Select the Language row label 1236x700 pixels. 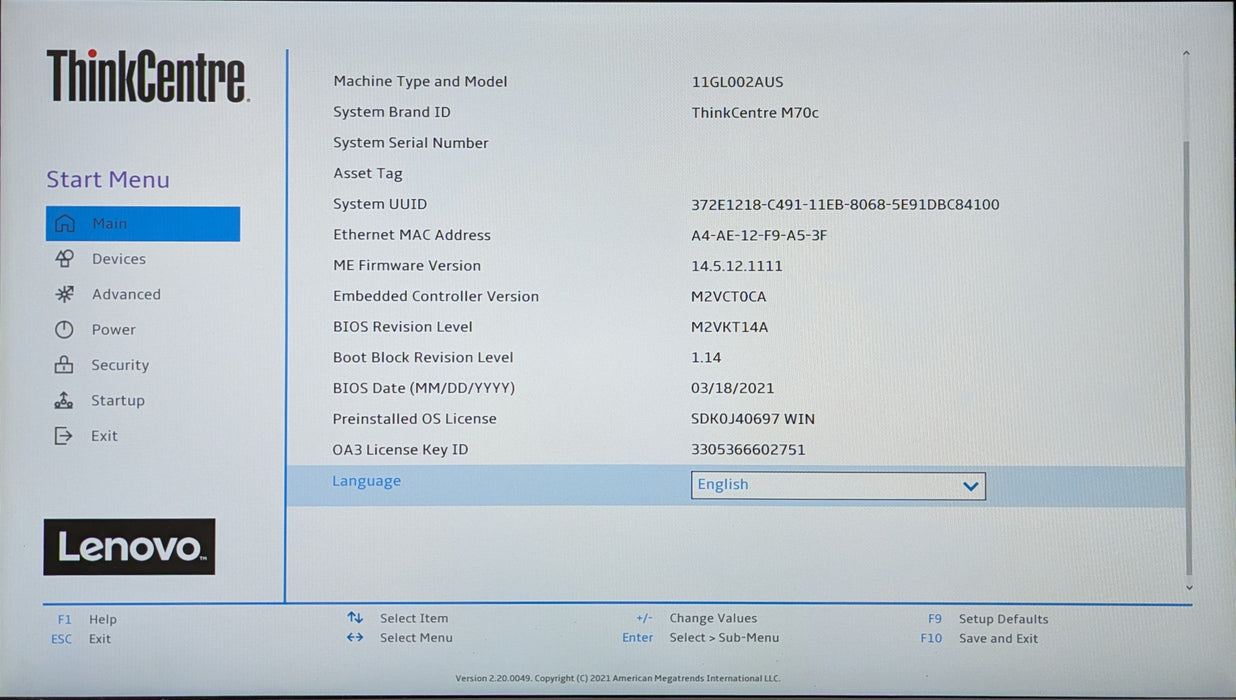coord(366,481)
